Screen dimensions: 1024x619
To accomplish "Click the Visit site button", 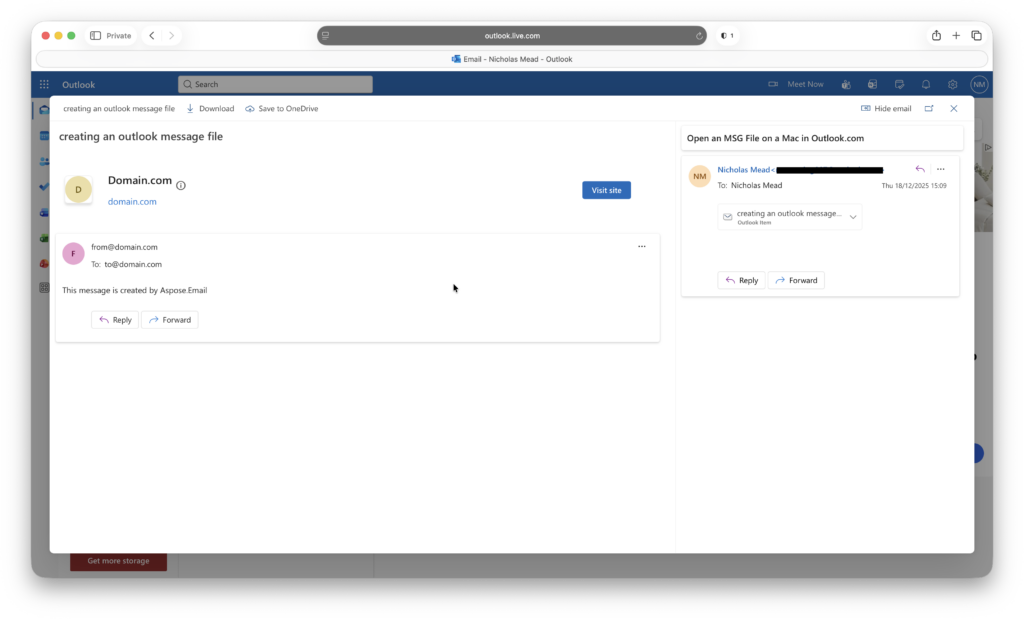I will tap(606, 189).
